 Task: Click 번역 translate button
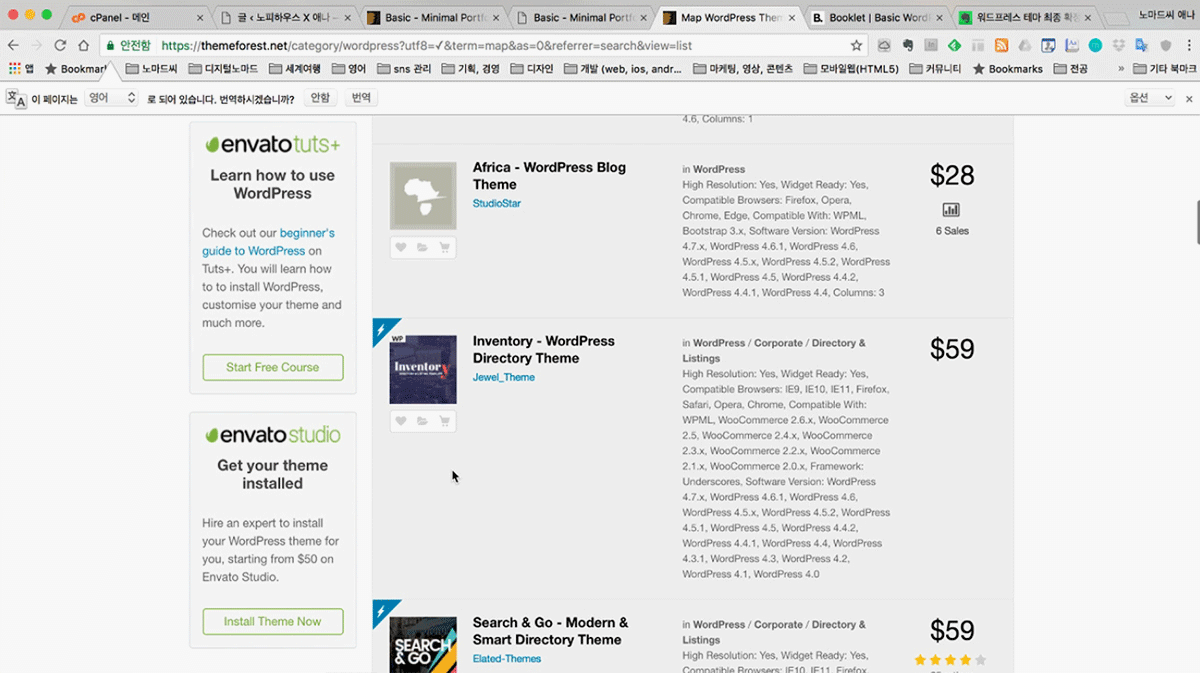(x=362, y=98)
